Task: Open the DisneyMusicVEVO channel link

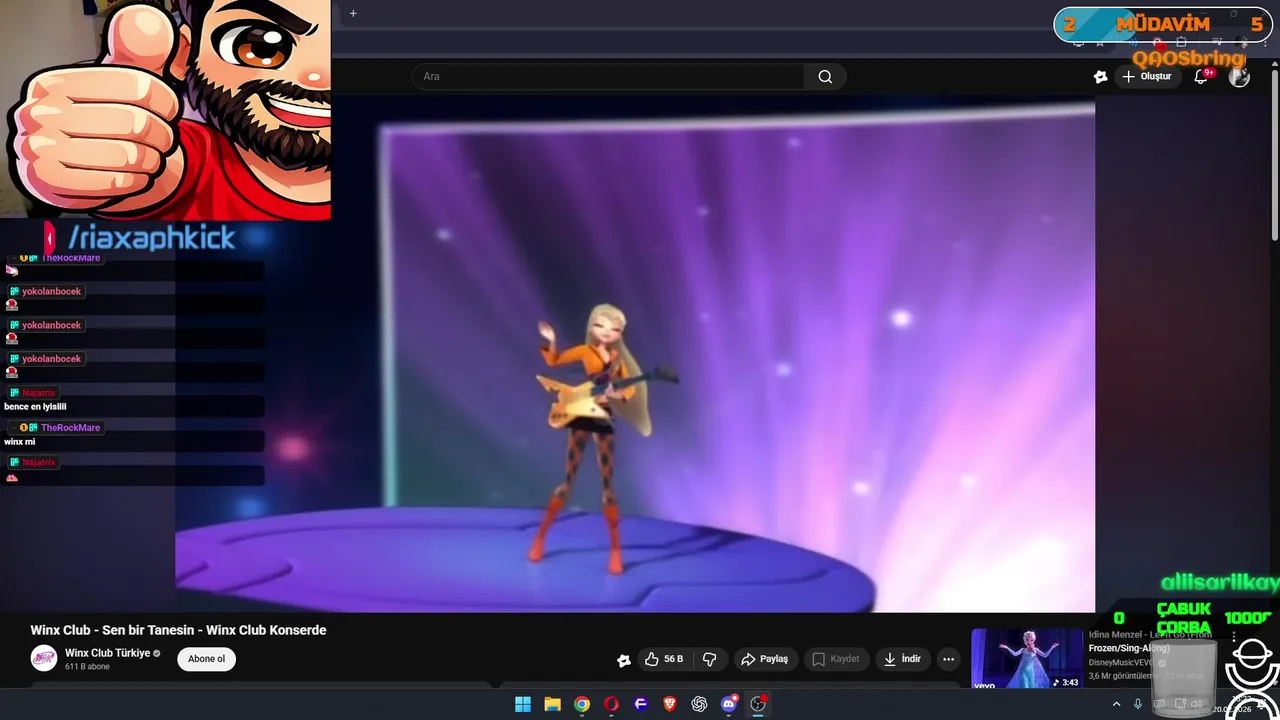Action: coord(1121,662)
